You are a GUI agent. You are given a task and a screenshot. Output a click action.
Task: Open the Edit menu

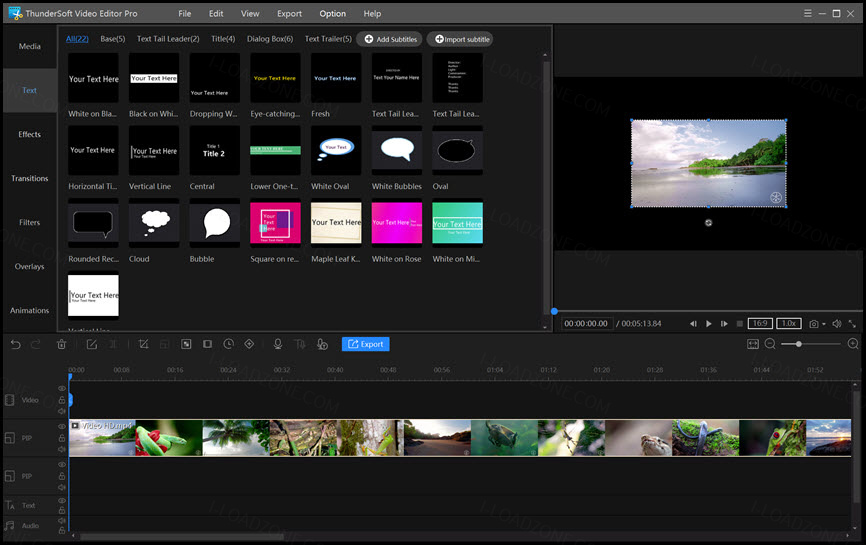click(216, 13)
